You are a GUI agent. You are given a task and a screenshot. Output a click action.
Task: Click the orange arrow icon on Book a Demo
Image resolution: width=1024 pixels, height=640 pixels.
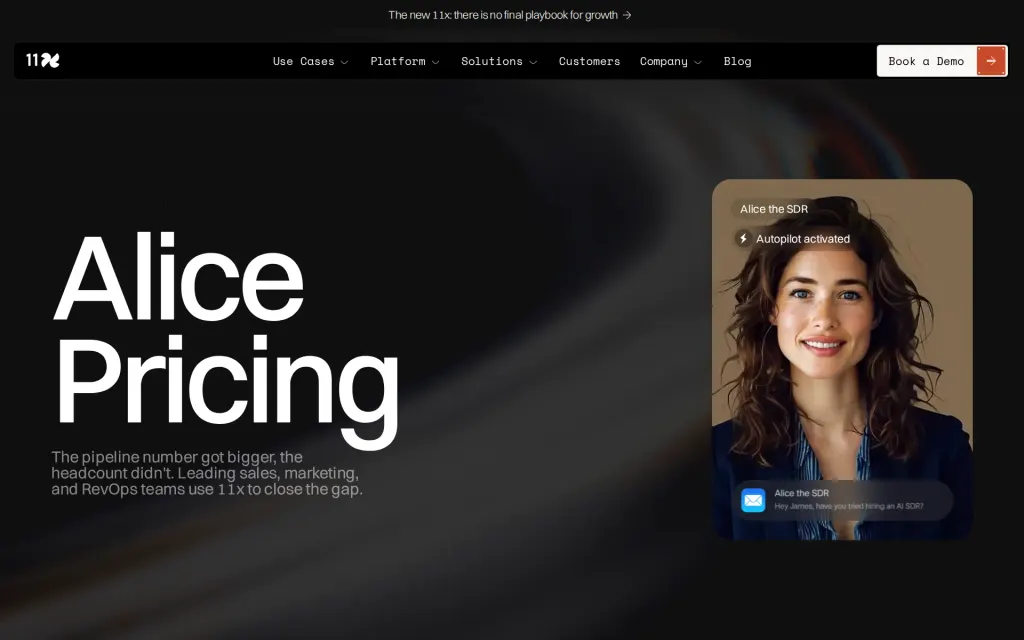(991, 61)
